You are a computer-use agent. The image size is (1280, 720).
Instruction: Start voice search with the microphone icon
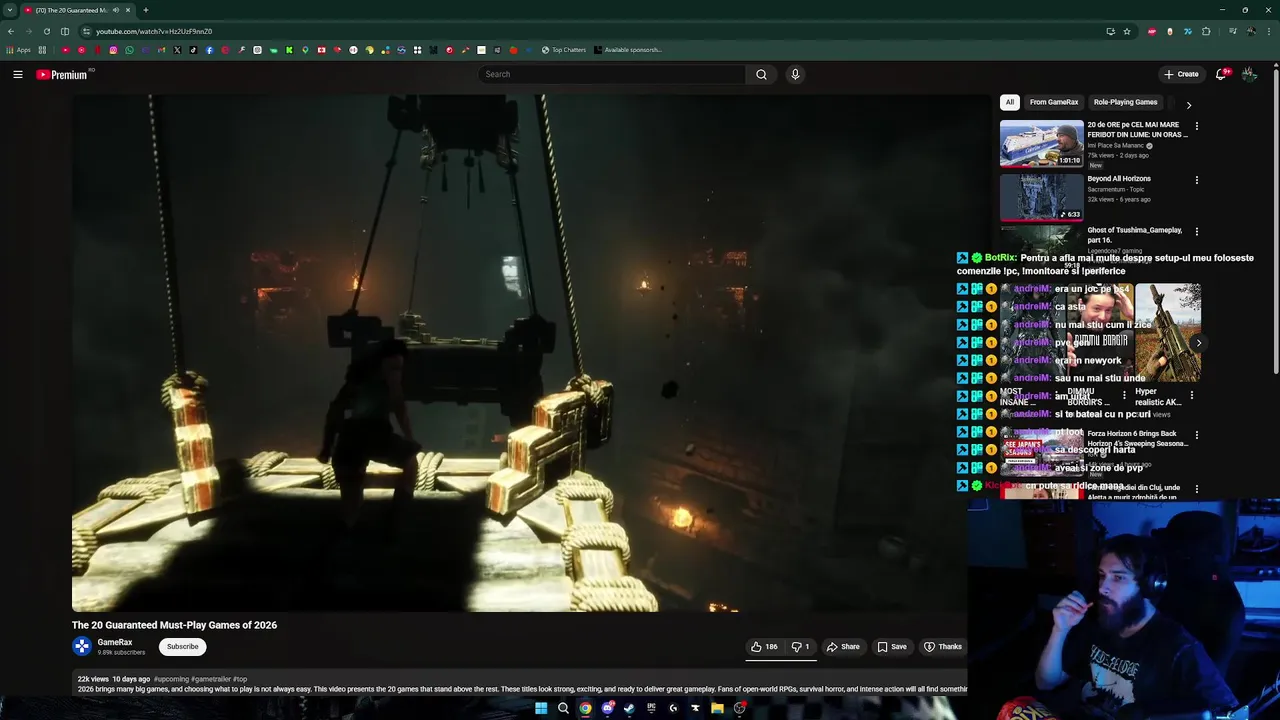coord(795,74)
